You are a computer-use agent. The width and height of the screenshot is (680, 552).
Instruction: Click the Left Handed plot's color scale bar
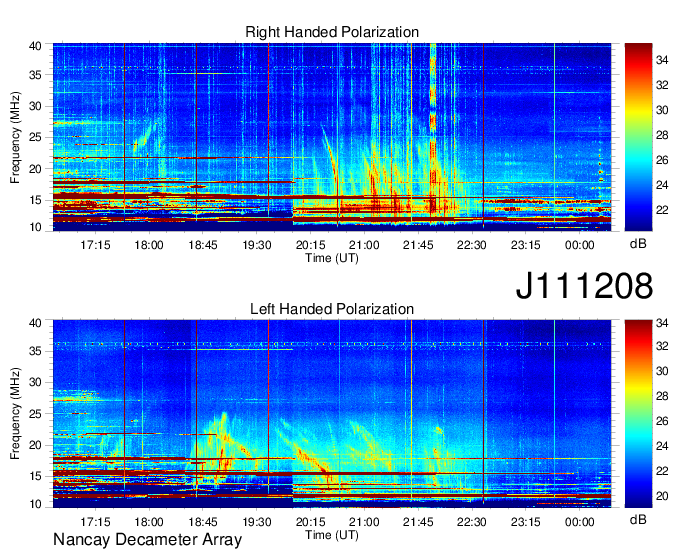[638, 414]
